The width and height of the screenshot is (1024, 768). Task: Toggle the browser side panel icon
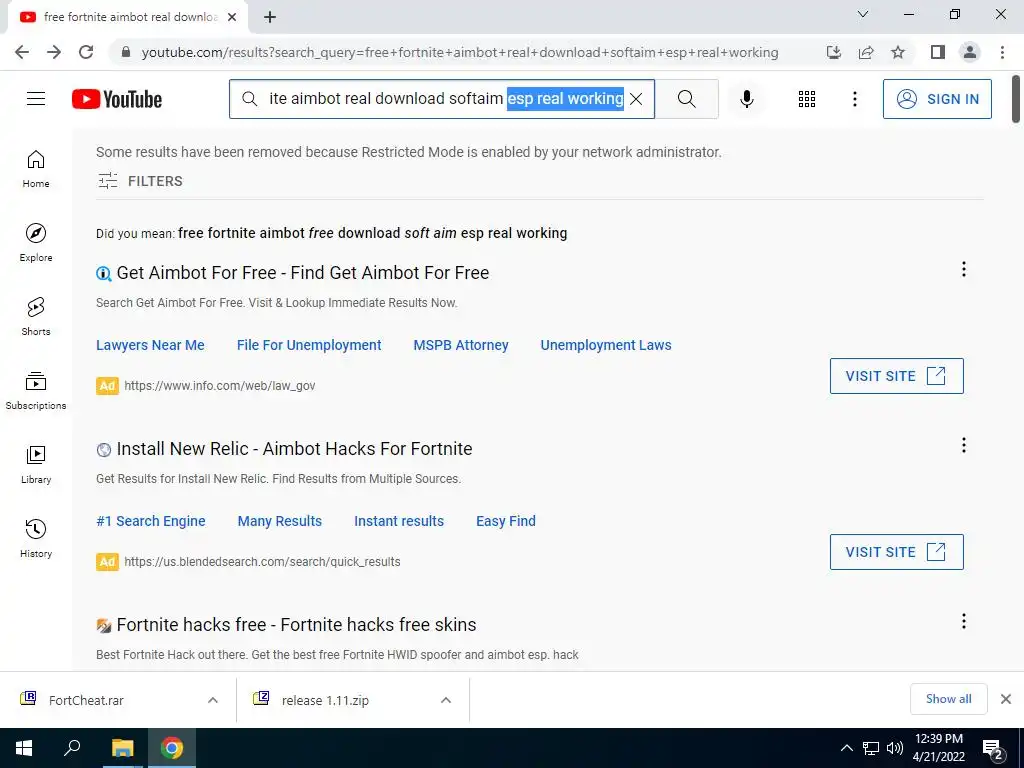coord(938,52)
